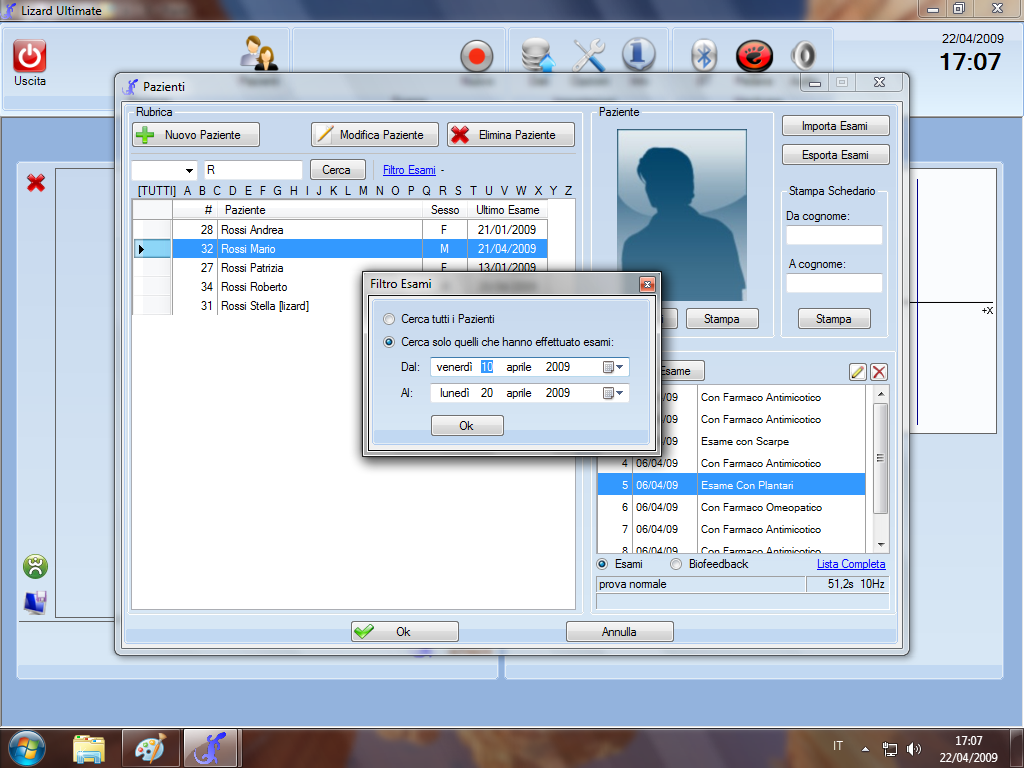
Task: Click the Paint icon in the taskbar
Action: (x=150, y=747)
